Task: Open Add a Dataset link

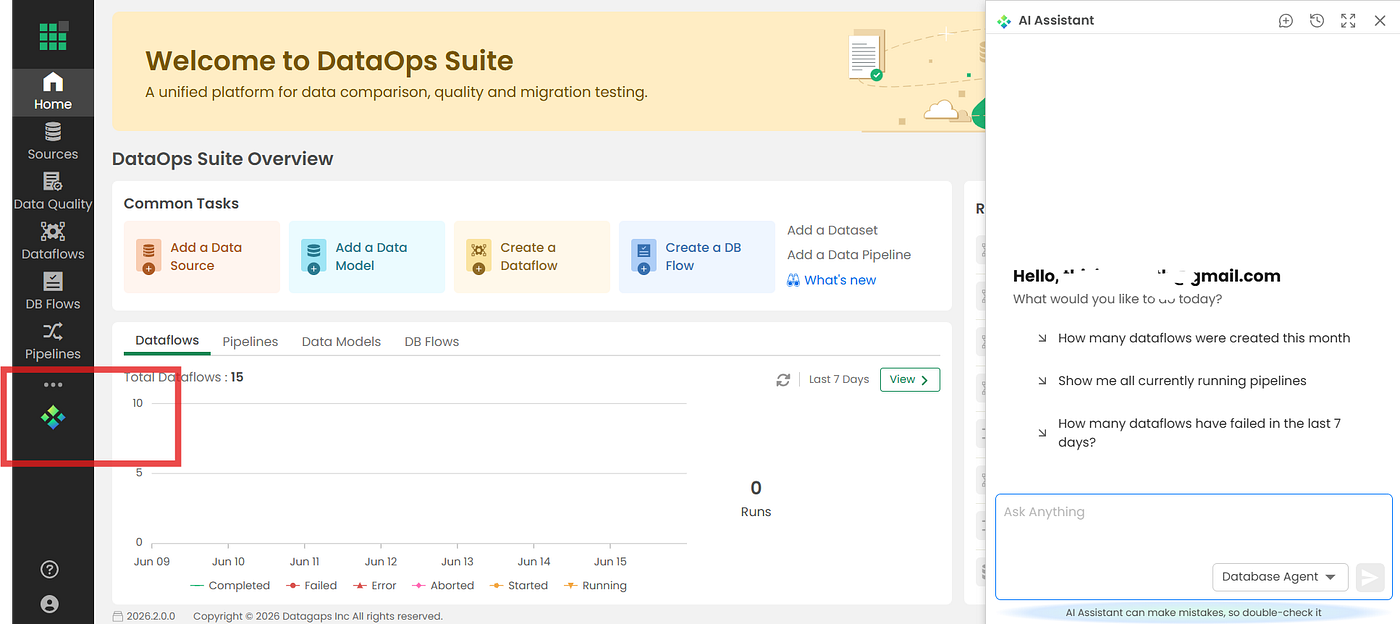Action: tap(832, 230)
